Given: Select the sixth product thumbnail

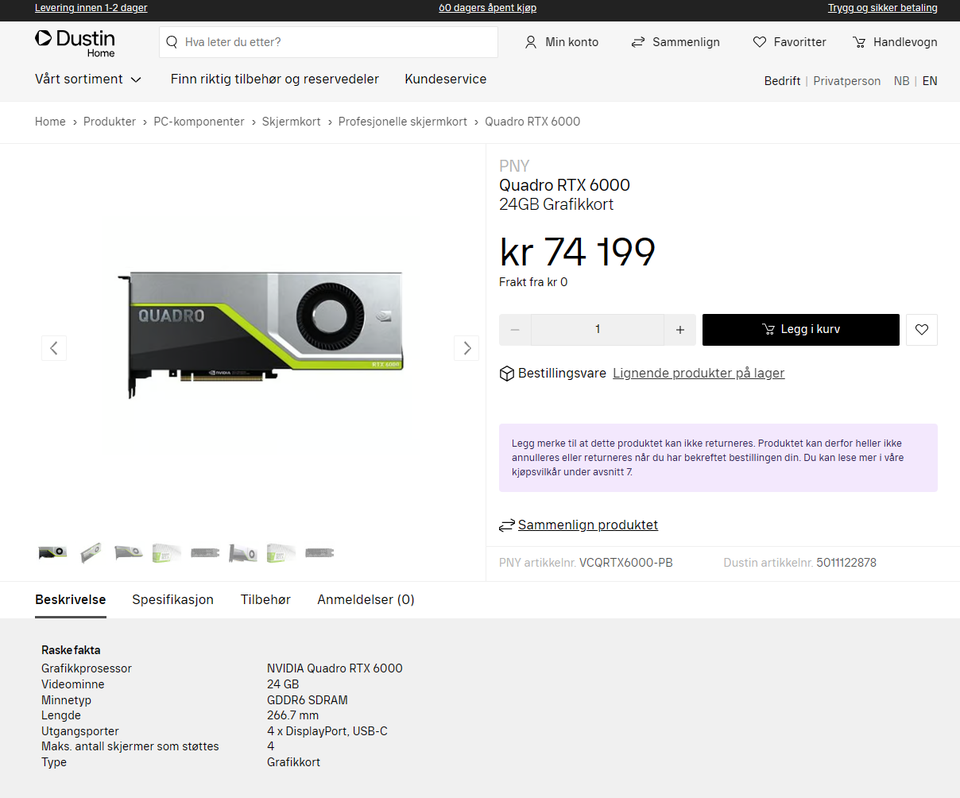Looking at the screenshot, I should (243, 552).
